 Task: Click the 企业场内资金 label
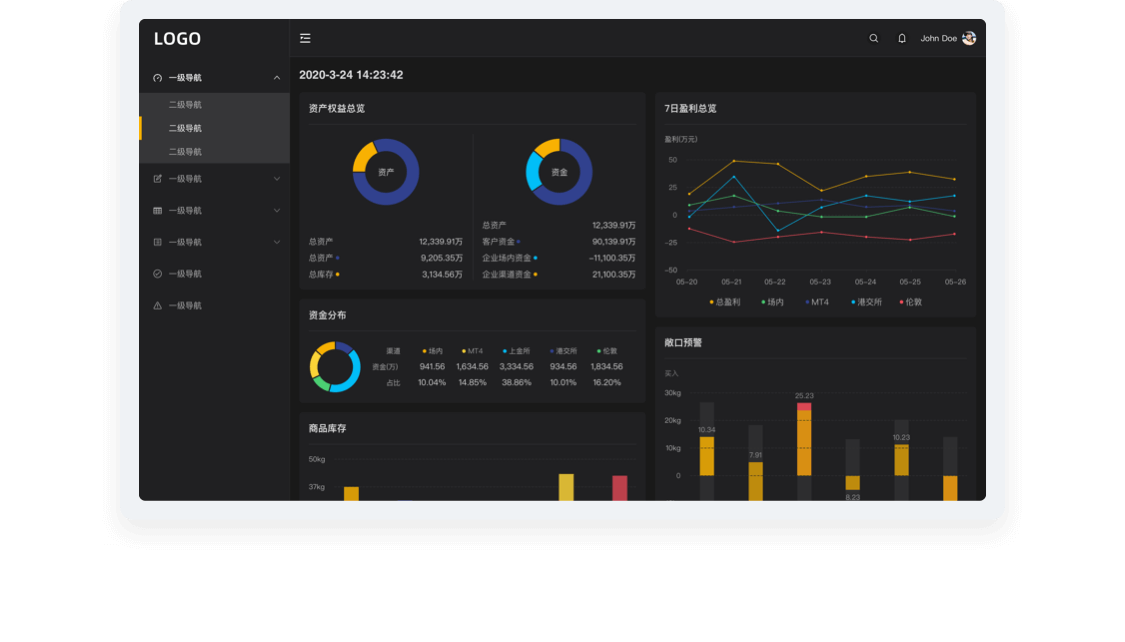(507, 258)
